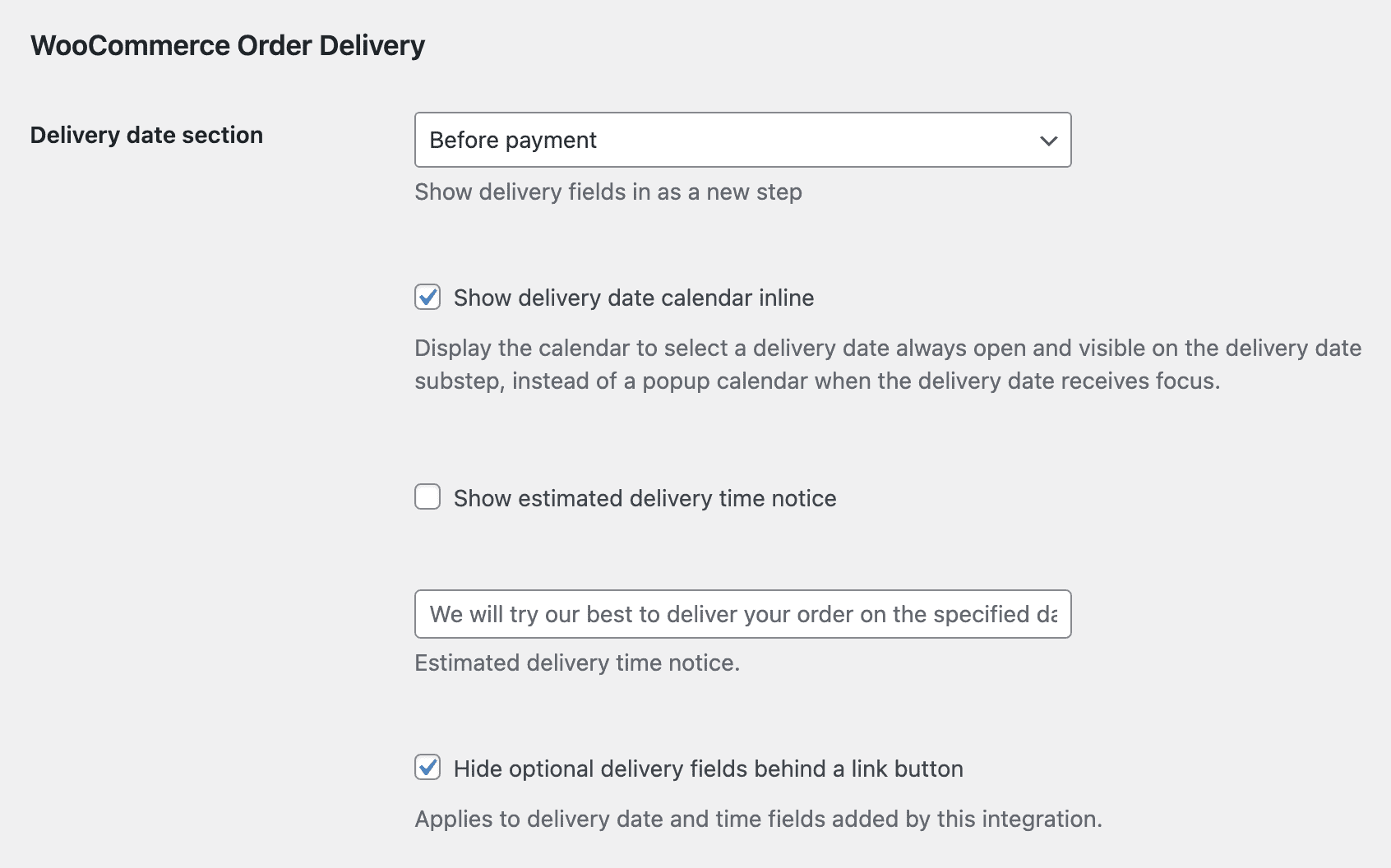Click the WooCommerce Order Delivery heading
The image size is (1391, 868).
pyautogui.click(x=227, y=45)
